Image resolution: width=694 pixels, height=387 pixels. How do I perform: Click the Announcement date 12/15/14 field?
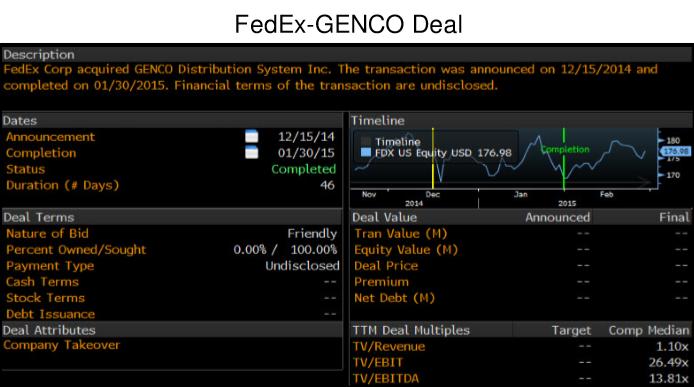click(x=306, y=136)
